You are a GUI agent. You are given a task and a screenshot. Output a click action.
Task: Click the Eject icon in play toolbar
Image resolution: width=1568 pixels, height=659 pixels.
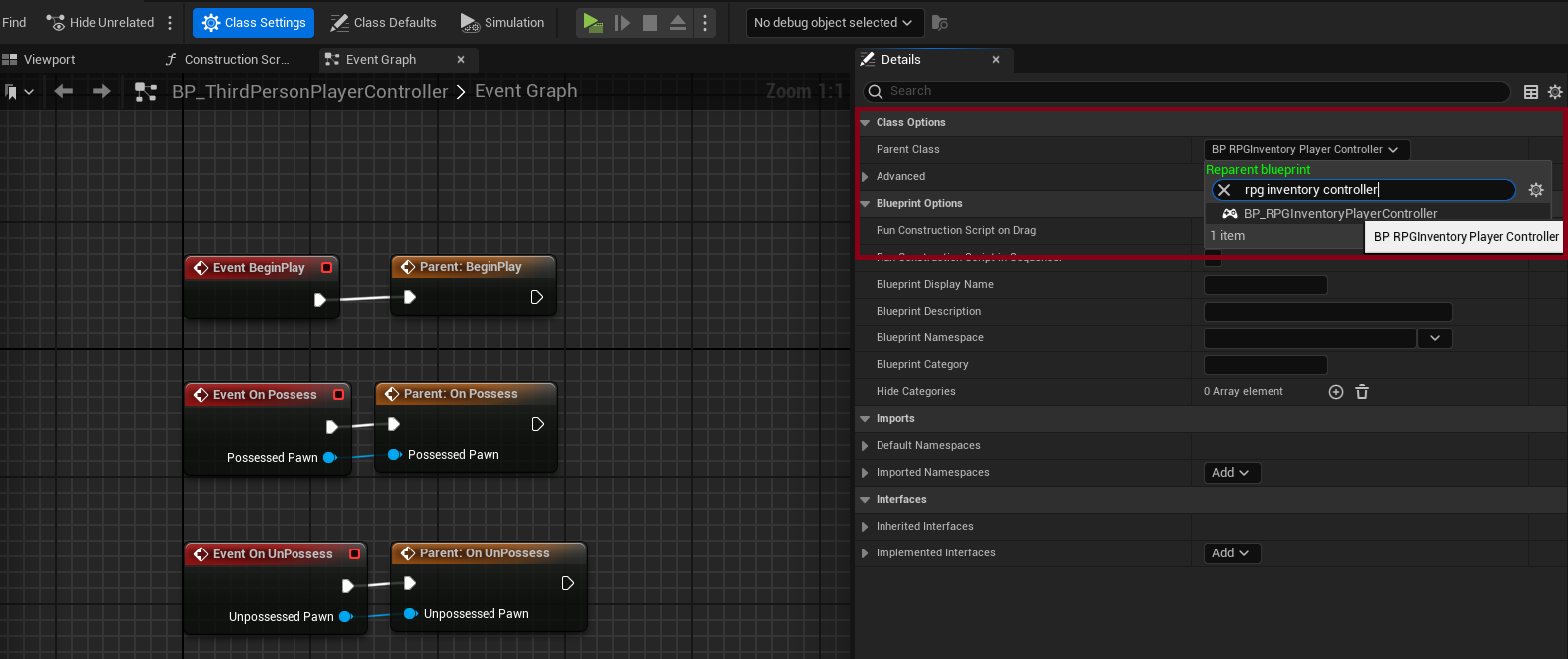coord(678,22)
